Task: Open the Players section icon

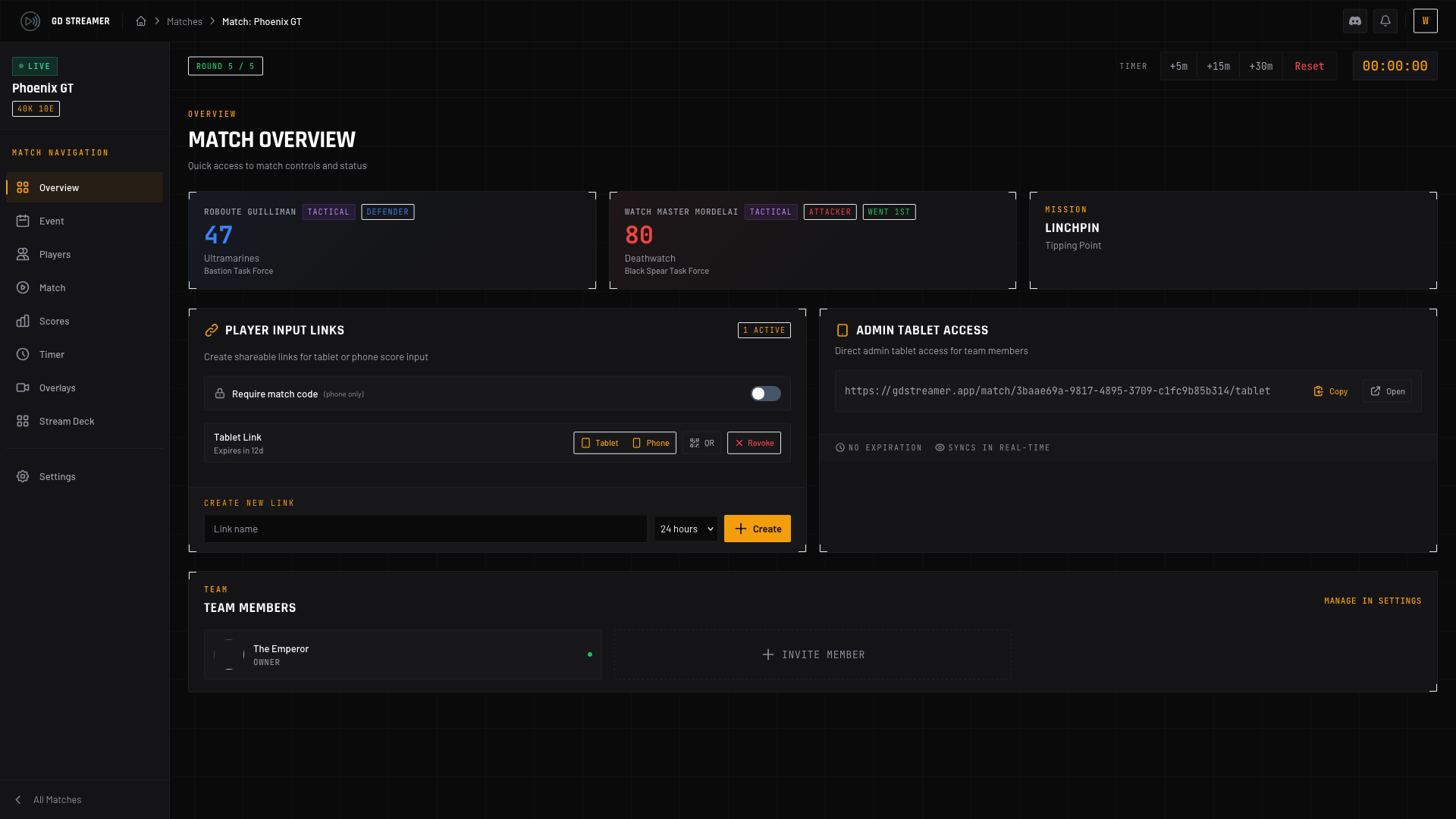Action: [23, 254]
